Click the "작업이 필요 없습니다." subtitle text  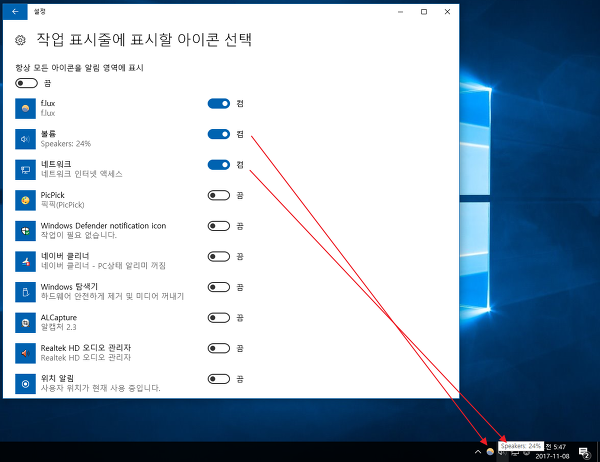click(78, 235)
